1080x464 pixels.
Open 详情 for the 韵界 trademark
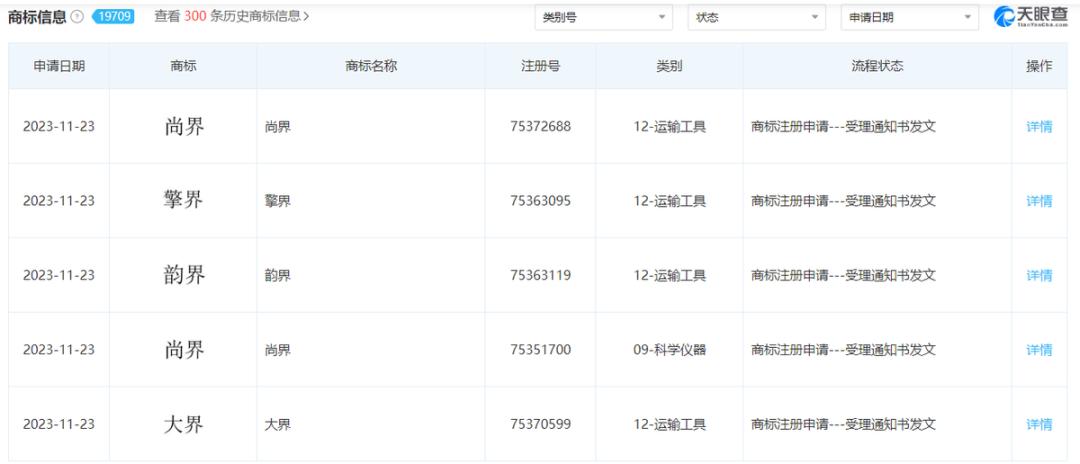(1039, 275)
